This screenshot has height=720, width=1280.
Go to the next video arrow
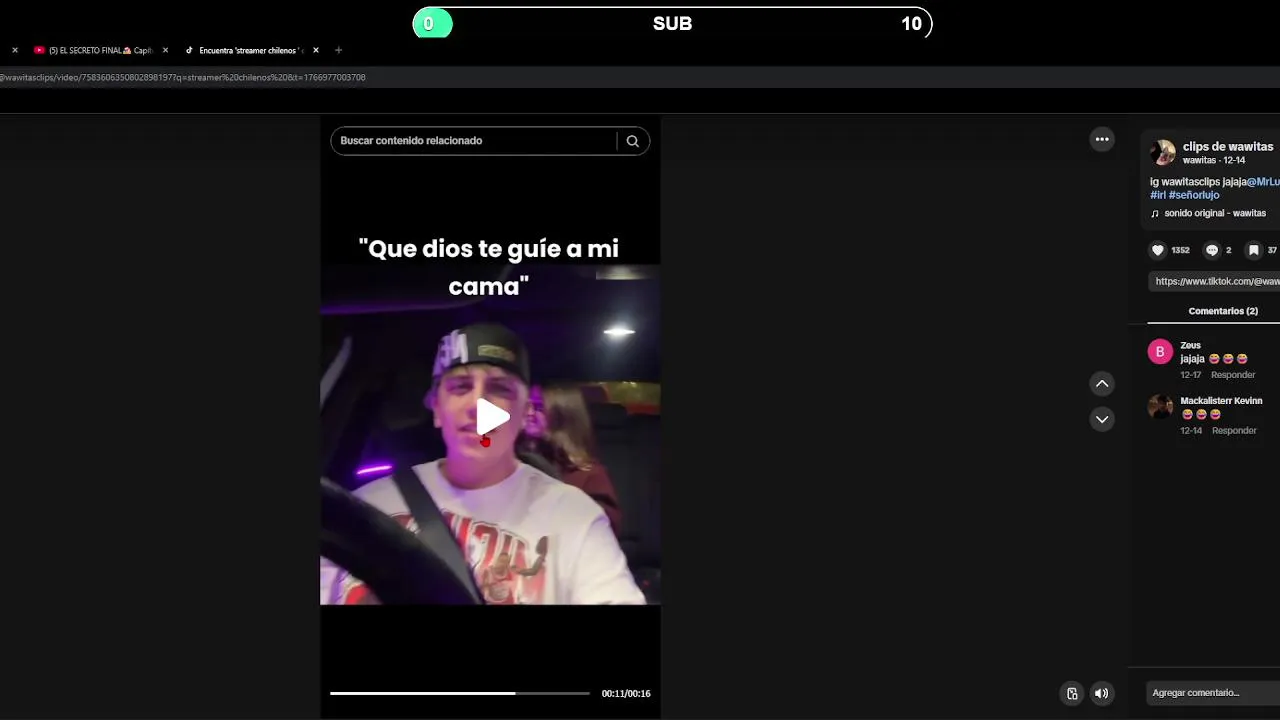coord(1102,419)
